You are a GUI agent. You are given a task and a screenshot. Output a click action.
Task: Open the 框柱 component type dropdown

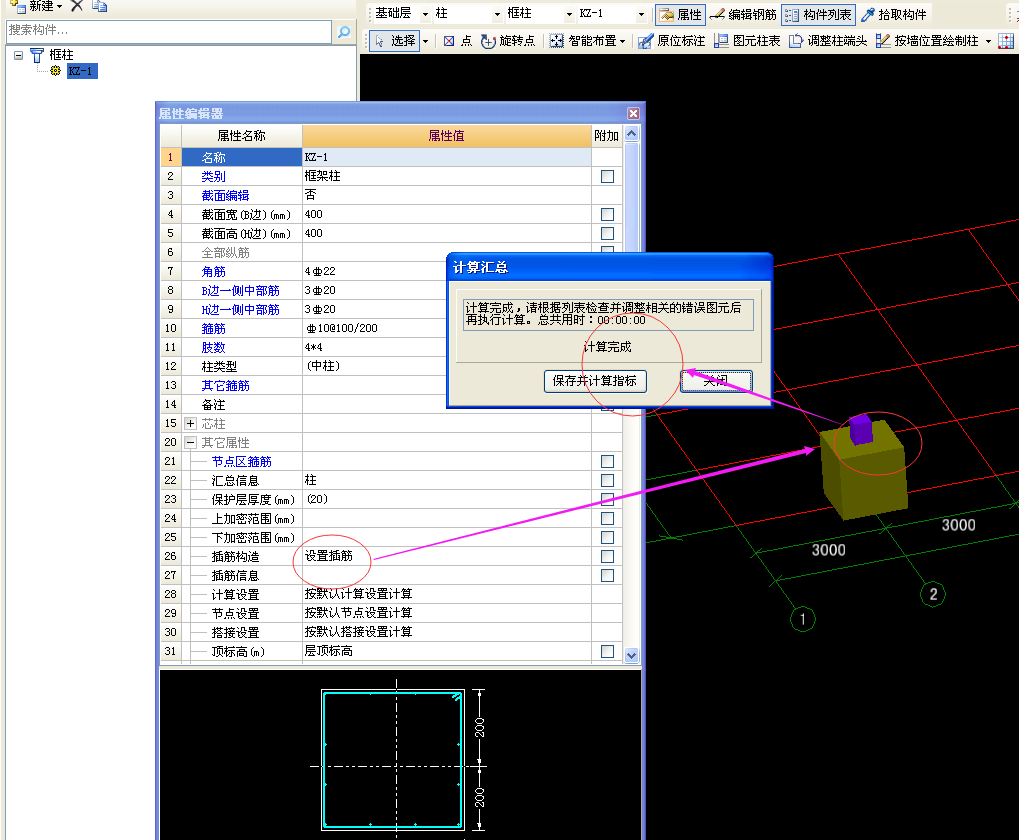click(x=569, y=14)
